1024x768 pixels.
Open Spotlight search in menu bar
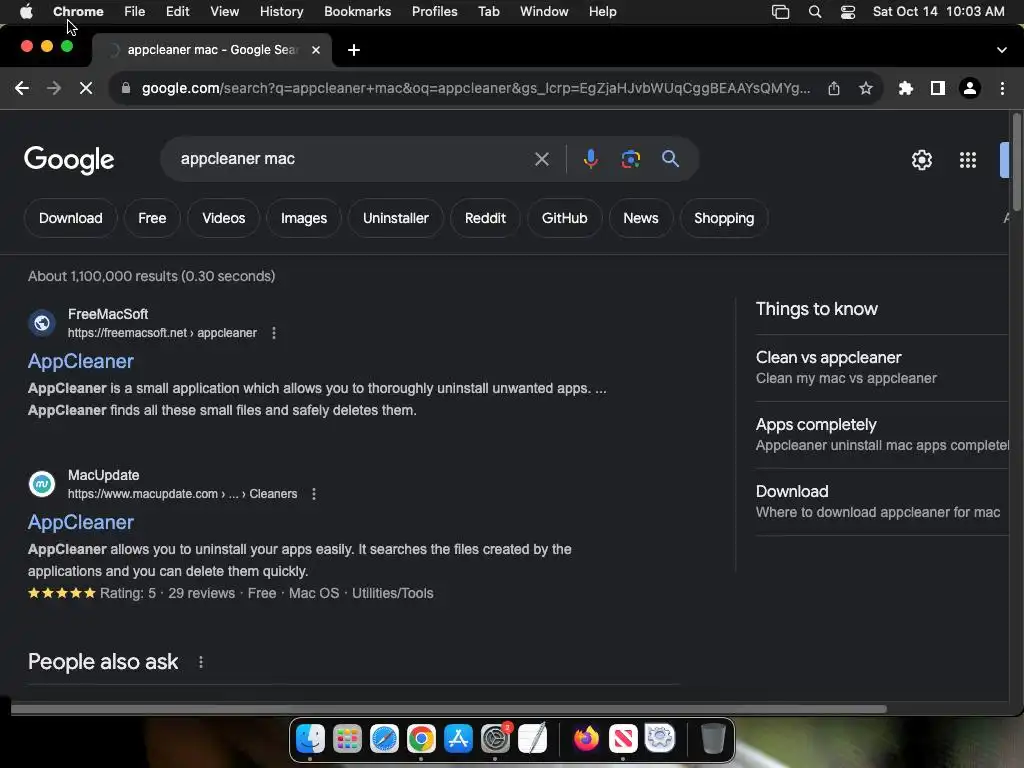point(814,12)
